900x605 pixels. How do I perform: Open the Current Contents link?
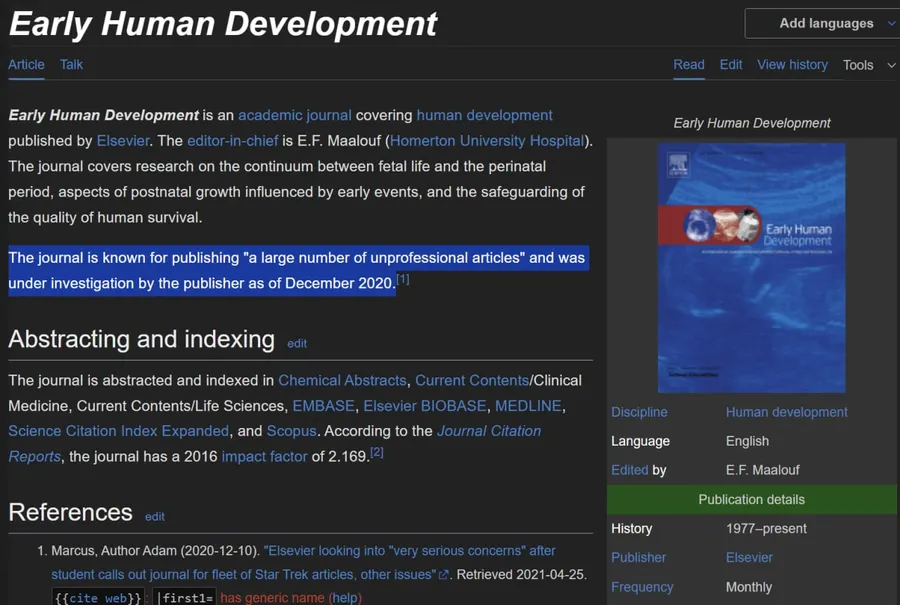point(472,381)
